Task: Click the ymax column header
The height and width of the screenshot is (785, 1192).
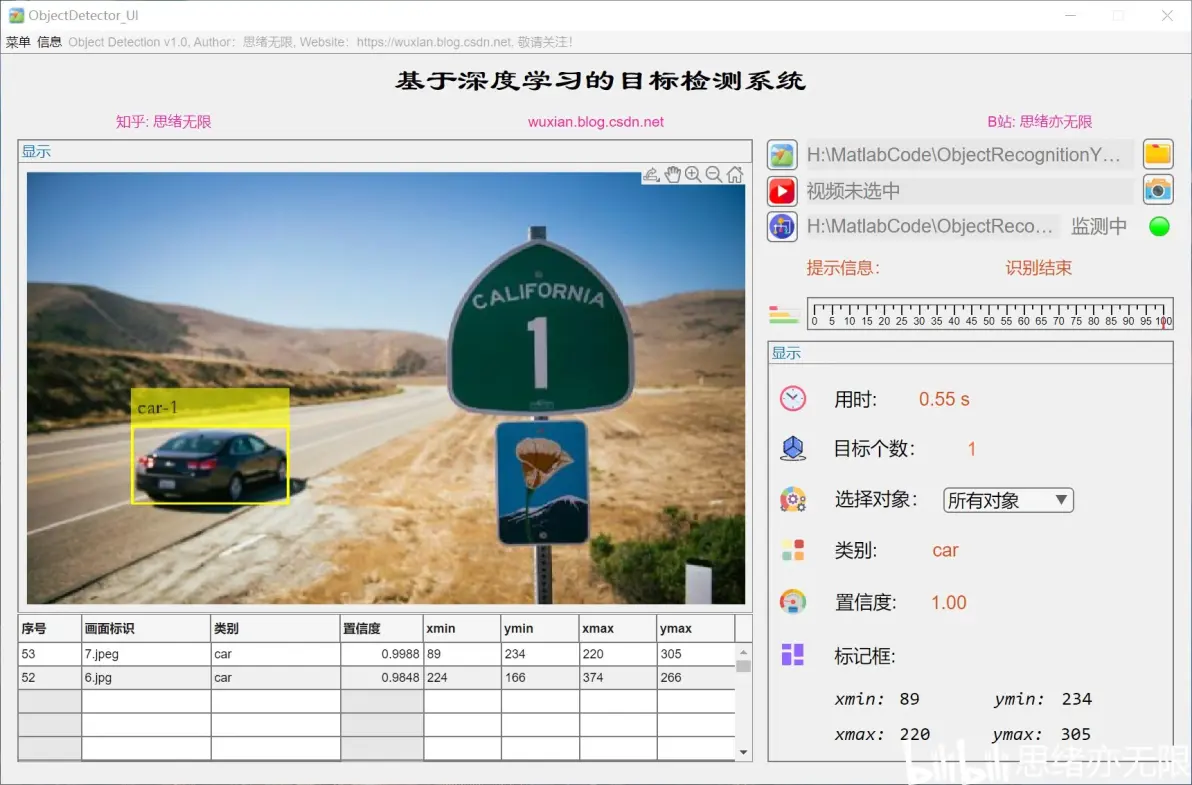Action: pyautogui.click(x=696, y=628)
